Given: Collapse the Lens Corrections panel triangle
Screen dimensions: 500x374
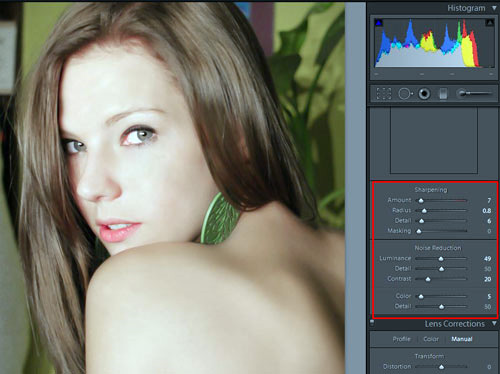Looking at the screenshot, I should coord(494,323).
